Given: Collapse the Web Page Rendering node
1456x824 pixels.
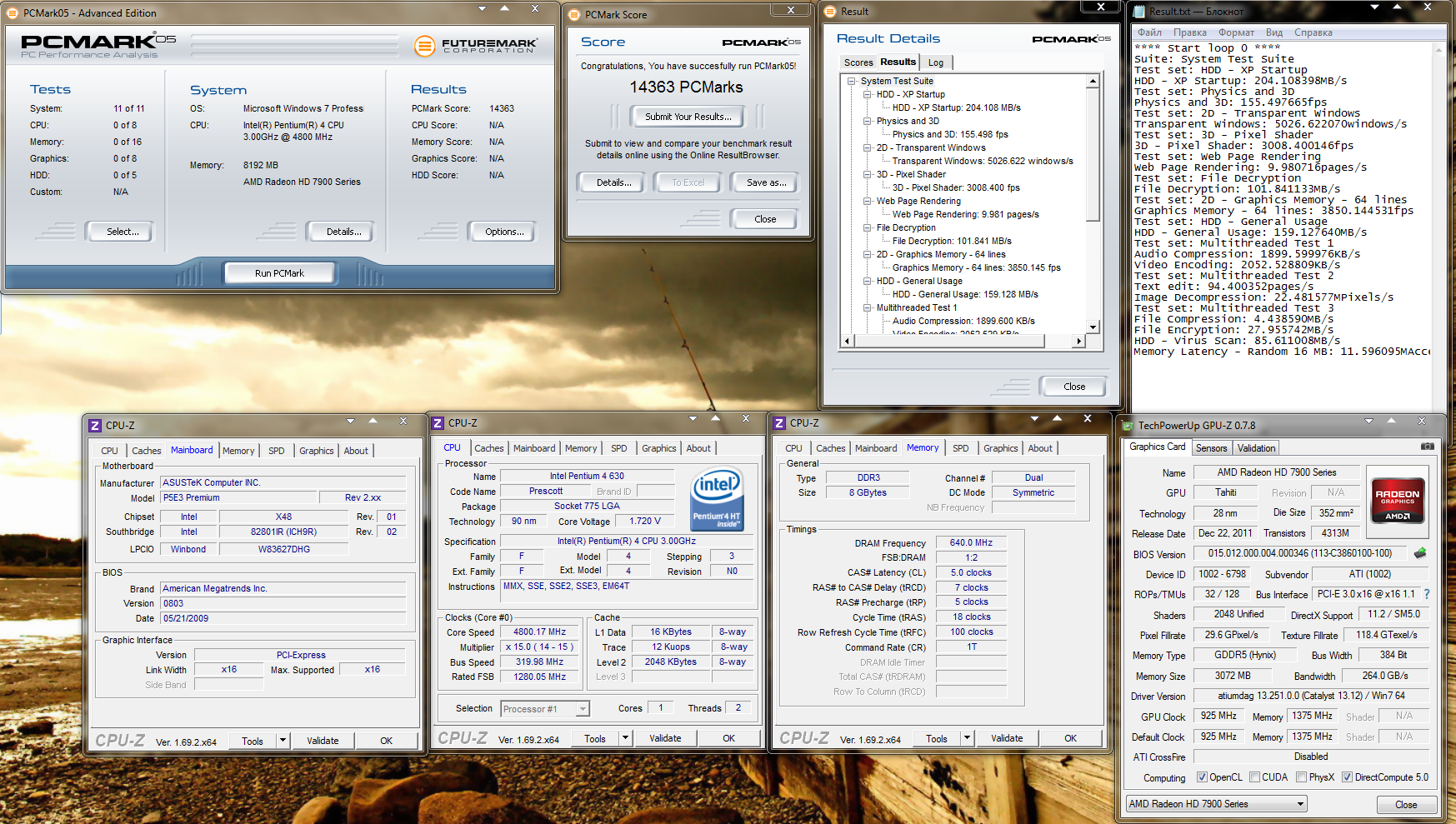Looking at the screenshot, I should click(868, 201).
